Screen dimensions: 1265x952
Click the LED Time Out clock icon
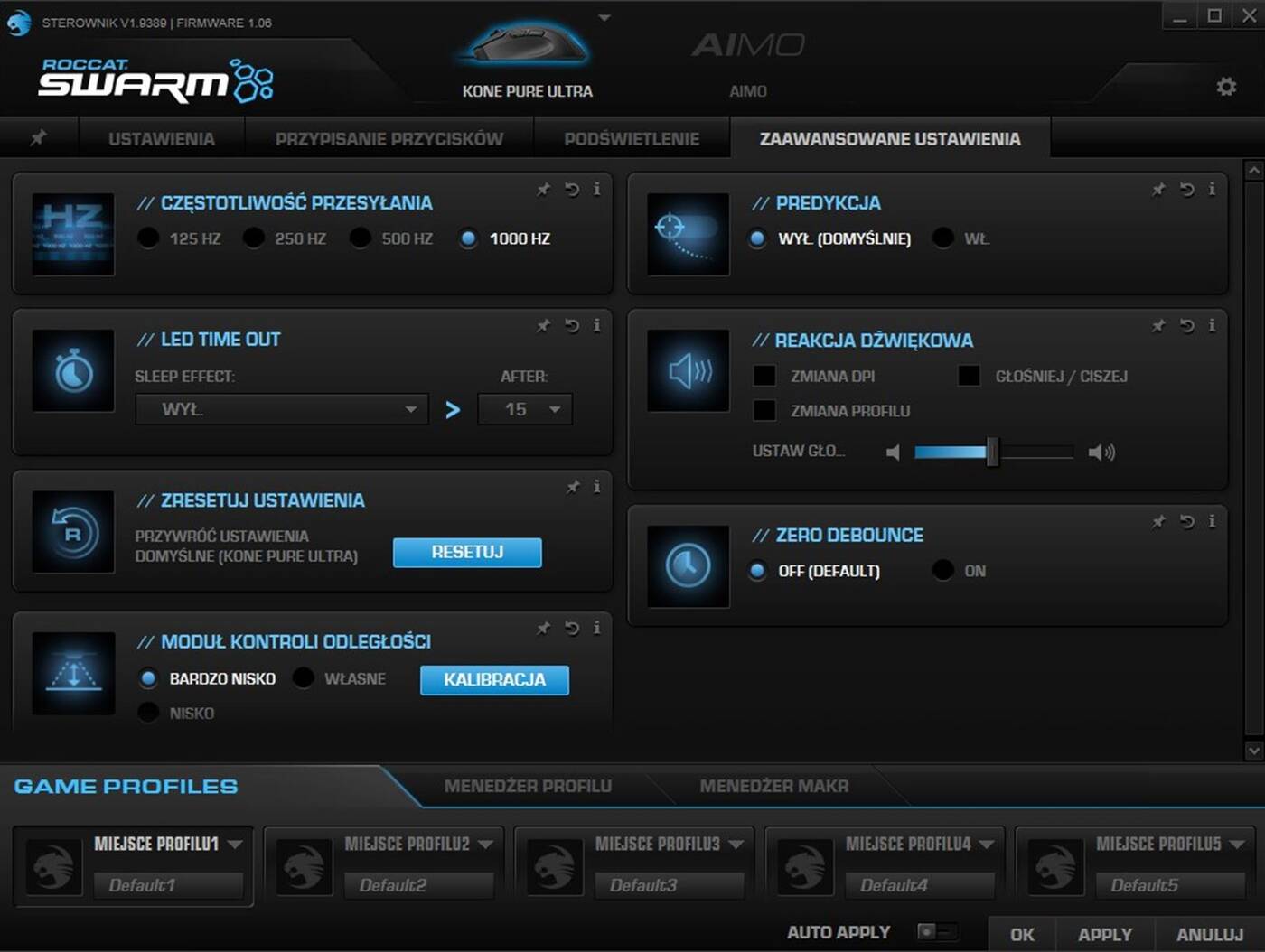click(72, 370)
